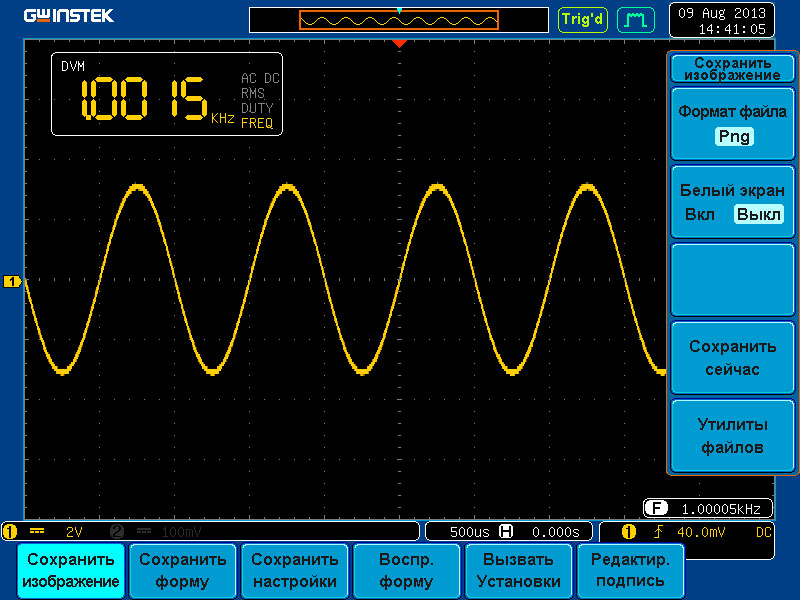Image resolution: width=800 pixels, height=600 pixels.
Task: Select FREQ mode in the DVM box
Action: (x=257, y=124)
